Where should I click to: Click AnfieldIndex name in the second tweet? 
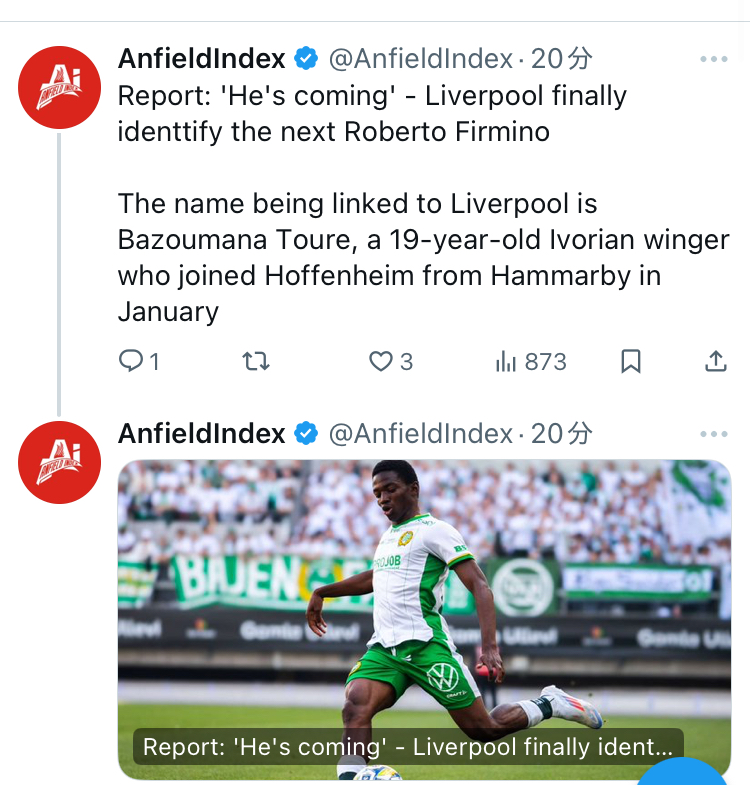[x=202, y=433]
